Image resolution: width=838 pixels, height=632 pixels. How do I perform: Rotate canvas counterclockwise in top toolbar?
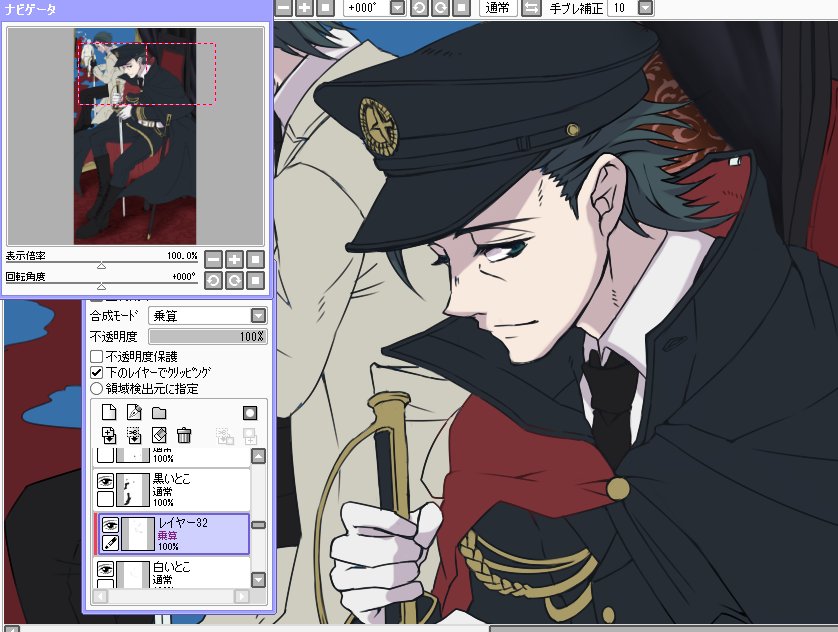pos(420,7)
